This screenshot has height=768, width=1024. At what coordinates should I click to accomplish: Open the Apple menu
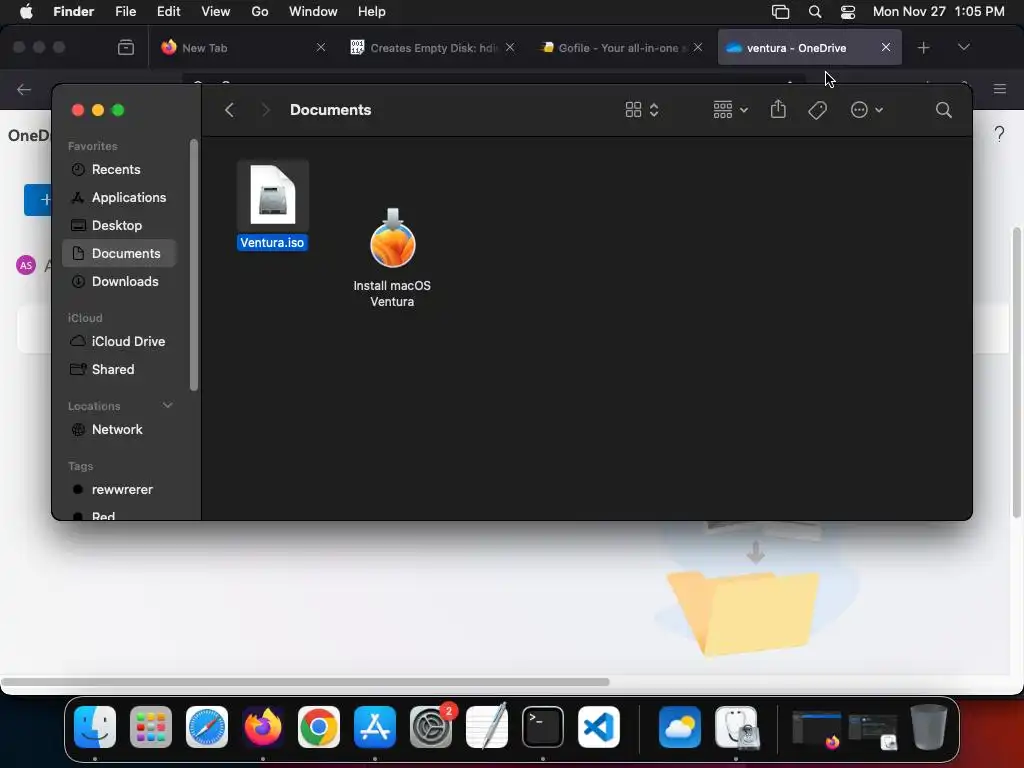(x=26, y=12)
